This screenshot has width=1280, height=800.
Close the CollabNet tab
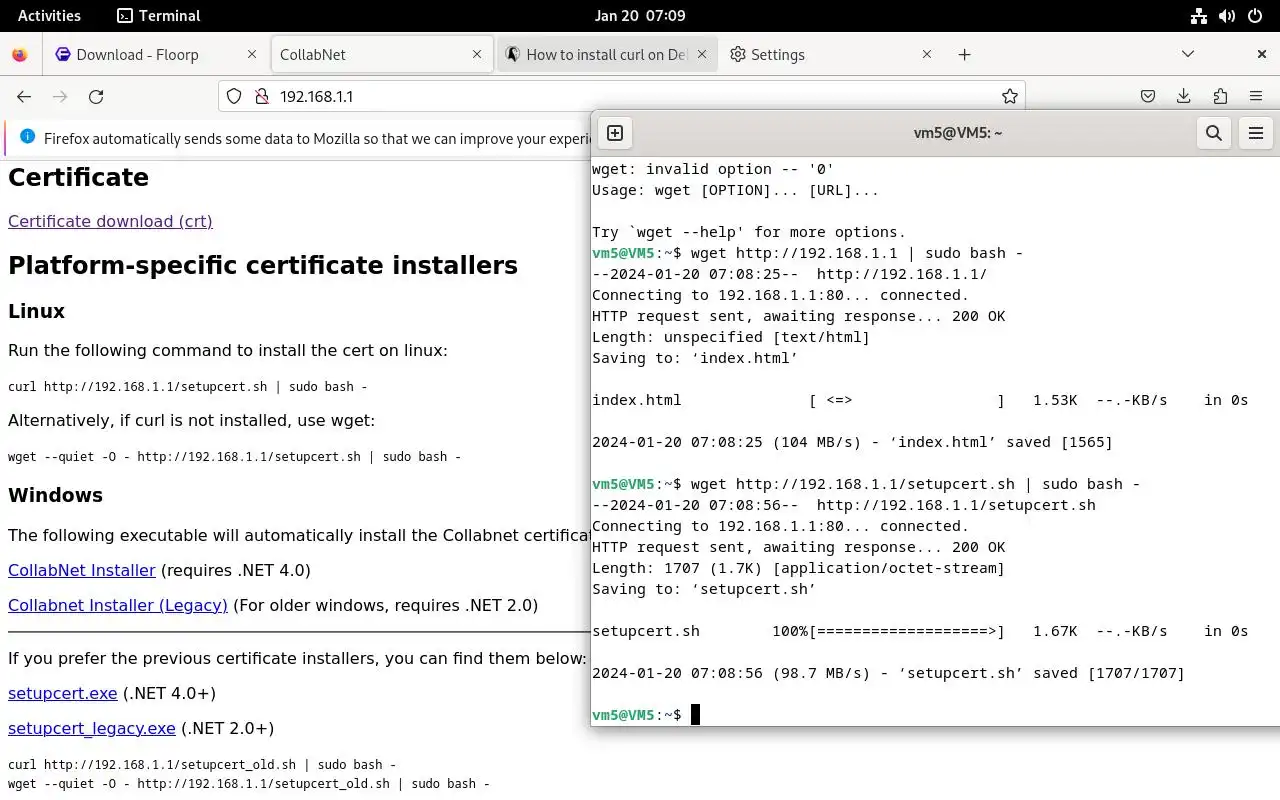click(x=478, y=55)
